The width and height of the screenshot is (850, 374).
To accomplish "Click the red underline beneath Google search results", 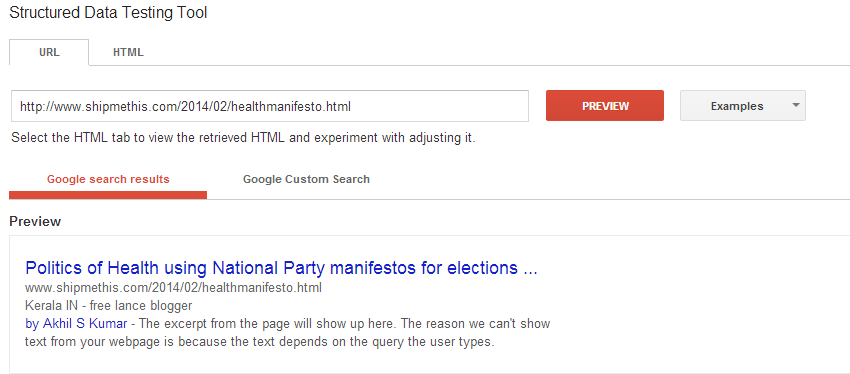I will pyautogui.click(x=108, y=195).
